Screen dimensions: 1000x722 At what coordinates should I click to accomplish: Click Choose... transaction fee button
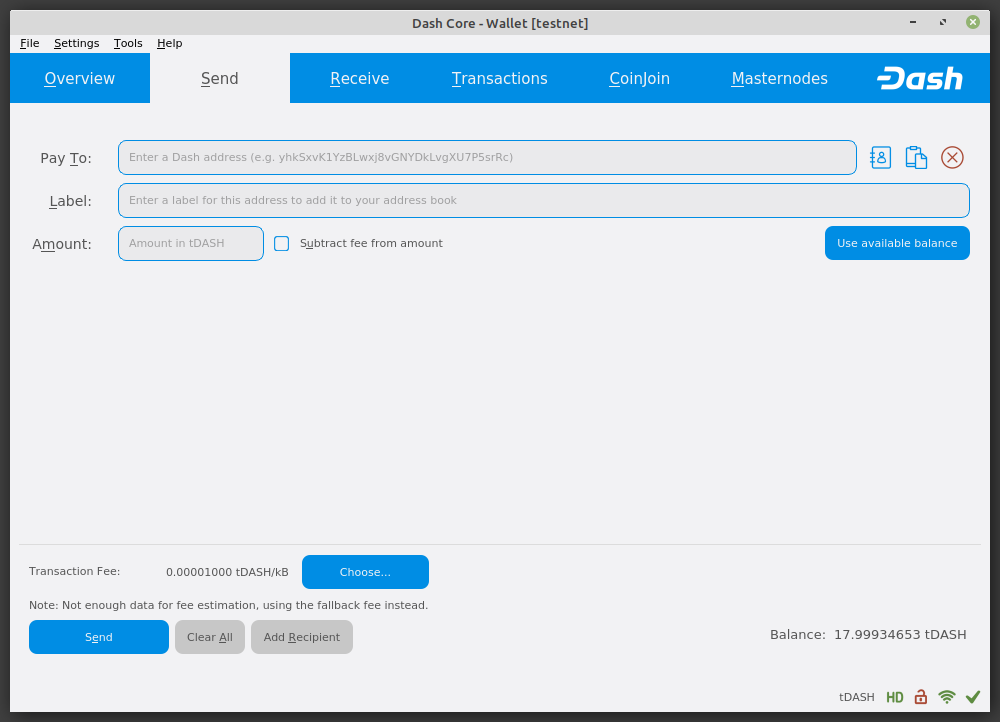(x=365, y=572)
